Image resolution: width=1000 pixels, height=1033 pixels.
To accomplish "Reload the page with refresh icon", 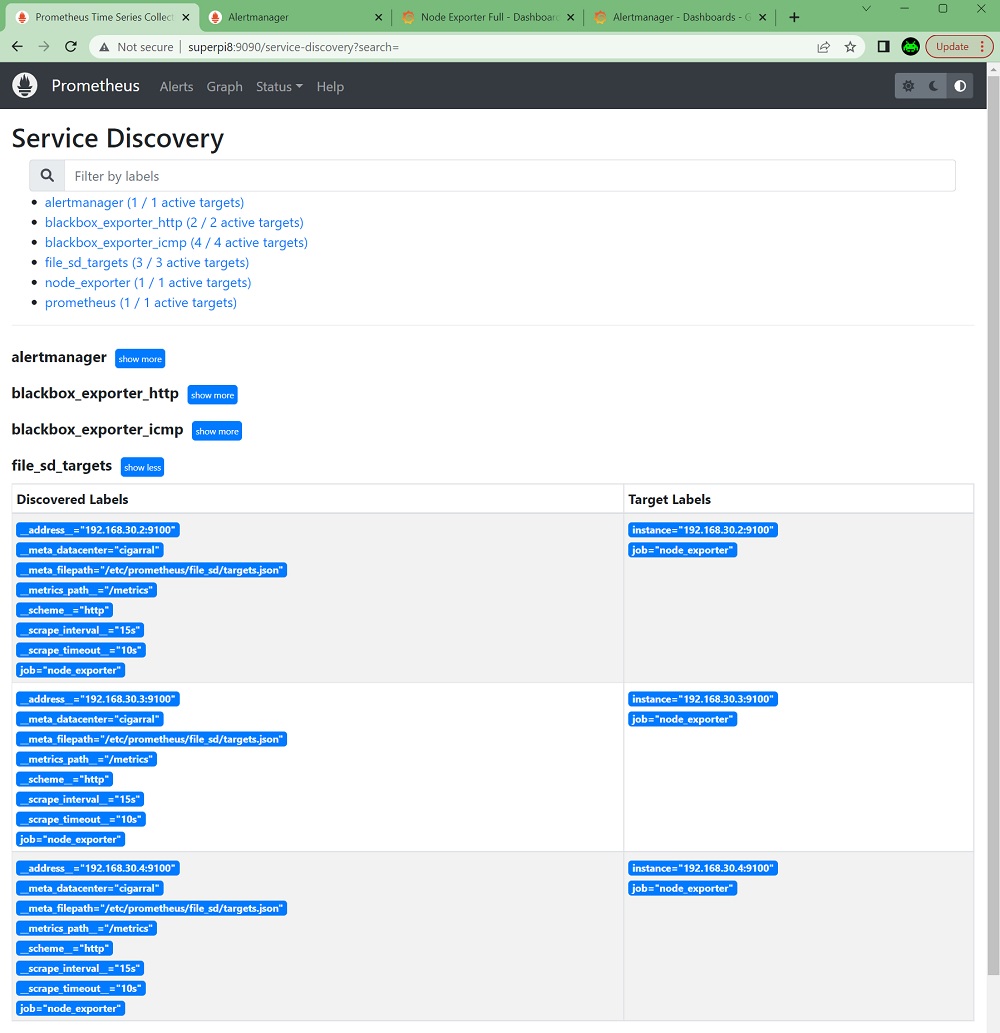I will click(x=71, y=47).
